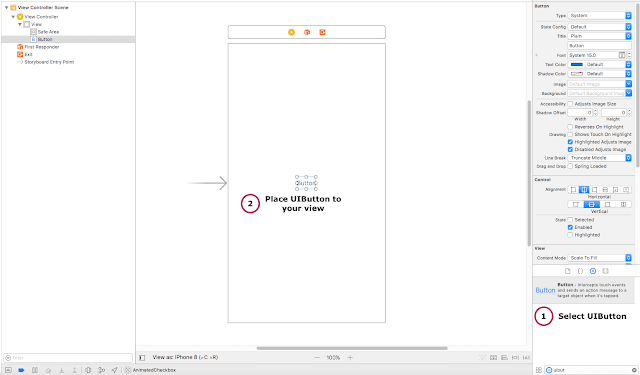This screenshot has width=640, height=375.
Task: Collapse the View disclosure triangle in outline
Action: click(20, 24)
